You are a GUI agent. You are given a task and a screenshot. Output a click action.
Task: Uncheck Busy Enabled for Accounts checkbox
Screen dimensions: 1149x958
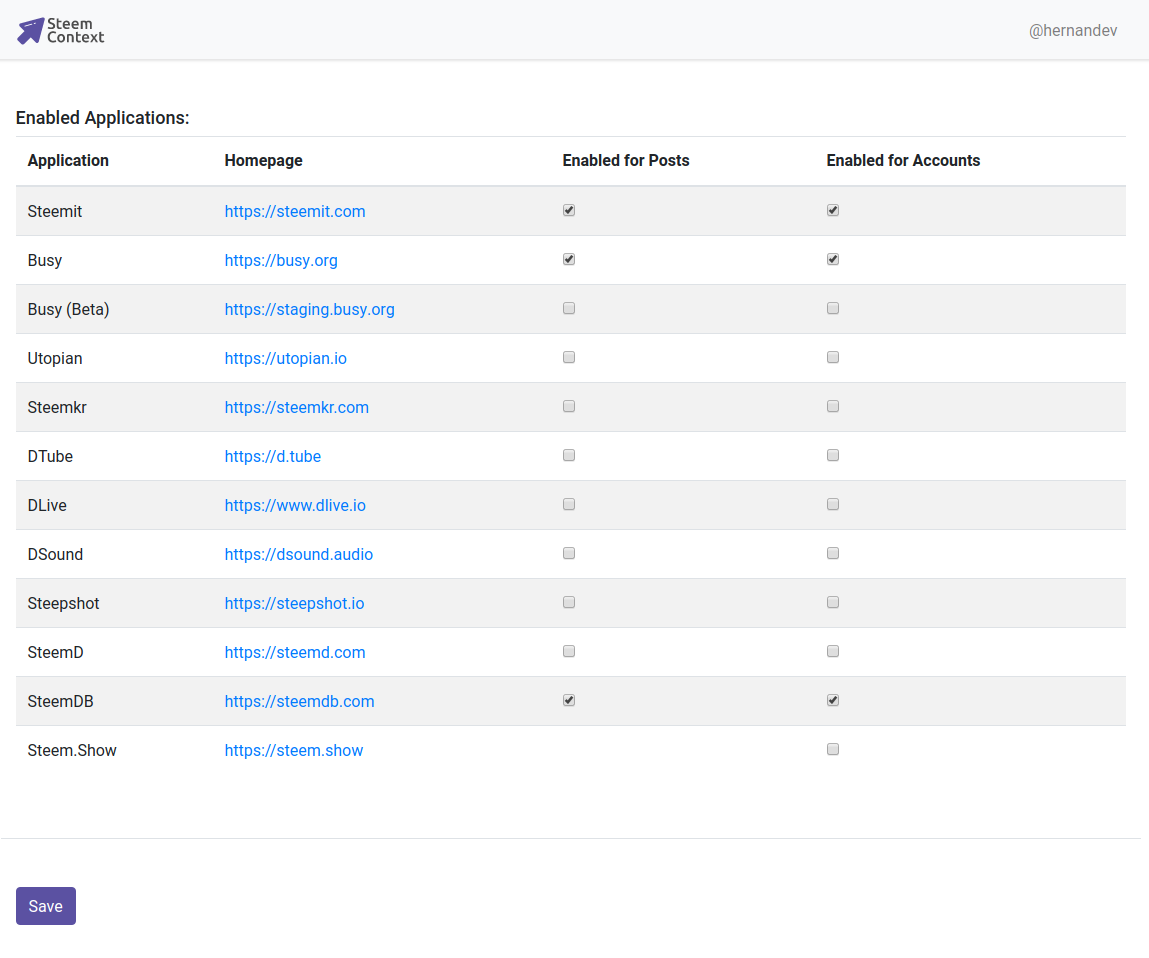pos(833,260)
